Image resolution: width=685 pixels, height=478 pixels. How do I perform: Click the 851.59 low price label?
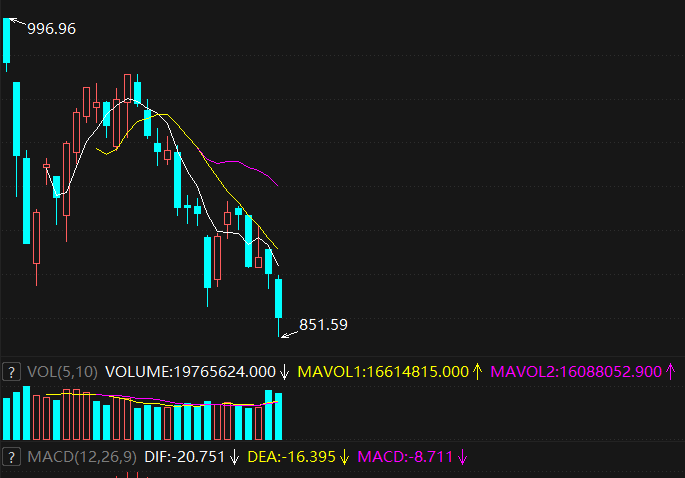point(323,325)
